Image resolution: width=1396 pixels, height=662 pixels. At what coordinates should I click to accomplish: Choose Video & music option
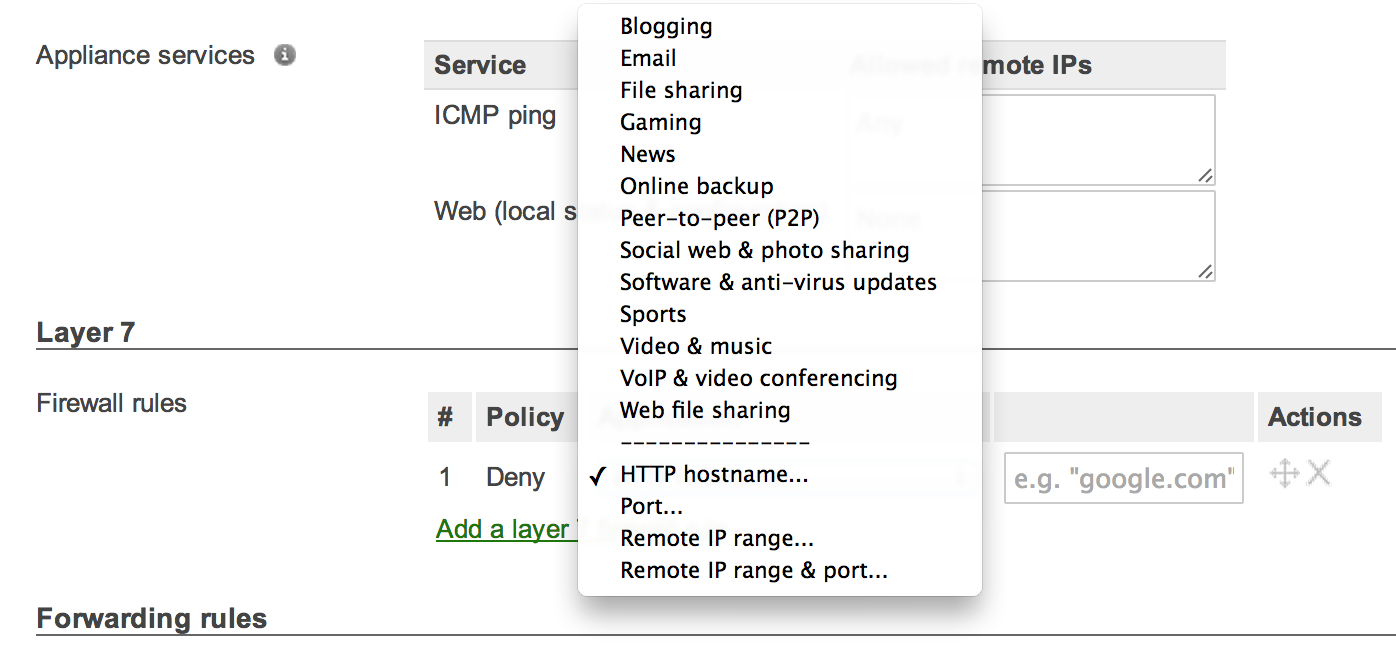click(696, 346)
